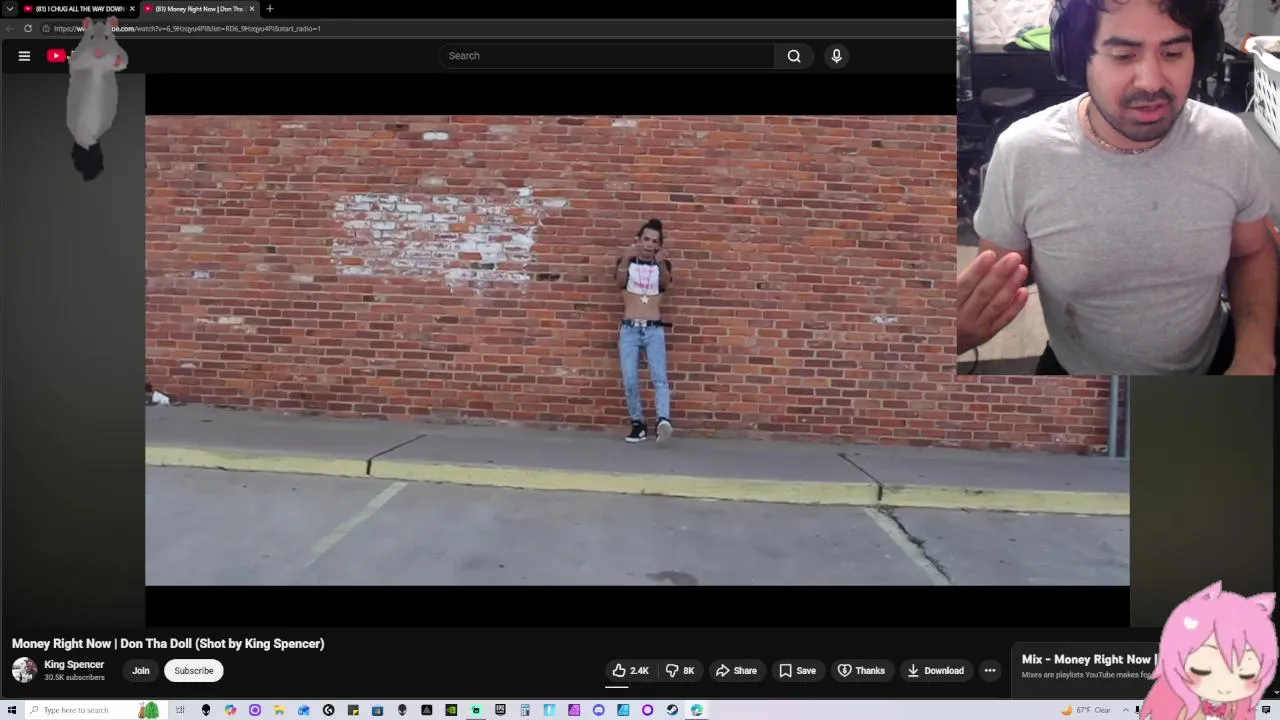Open File Explorer from the taskbar
Screen dimensions: 1280x720
click(279, 710)
